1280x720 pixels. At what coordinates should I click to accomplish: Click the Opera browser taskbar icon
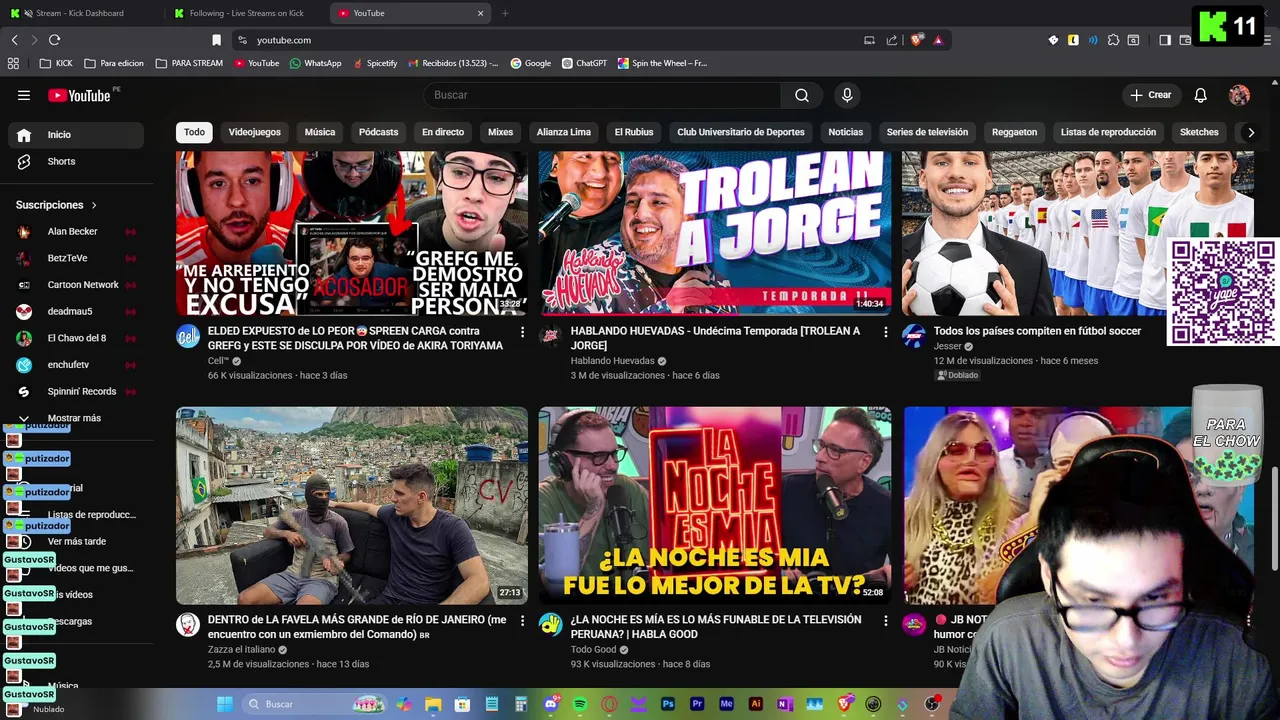click(610, 704)
